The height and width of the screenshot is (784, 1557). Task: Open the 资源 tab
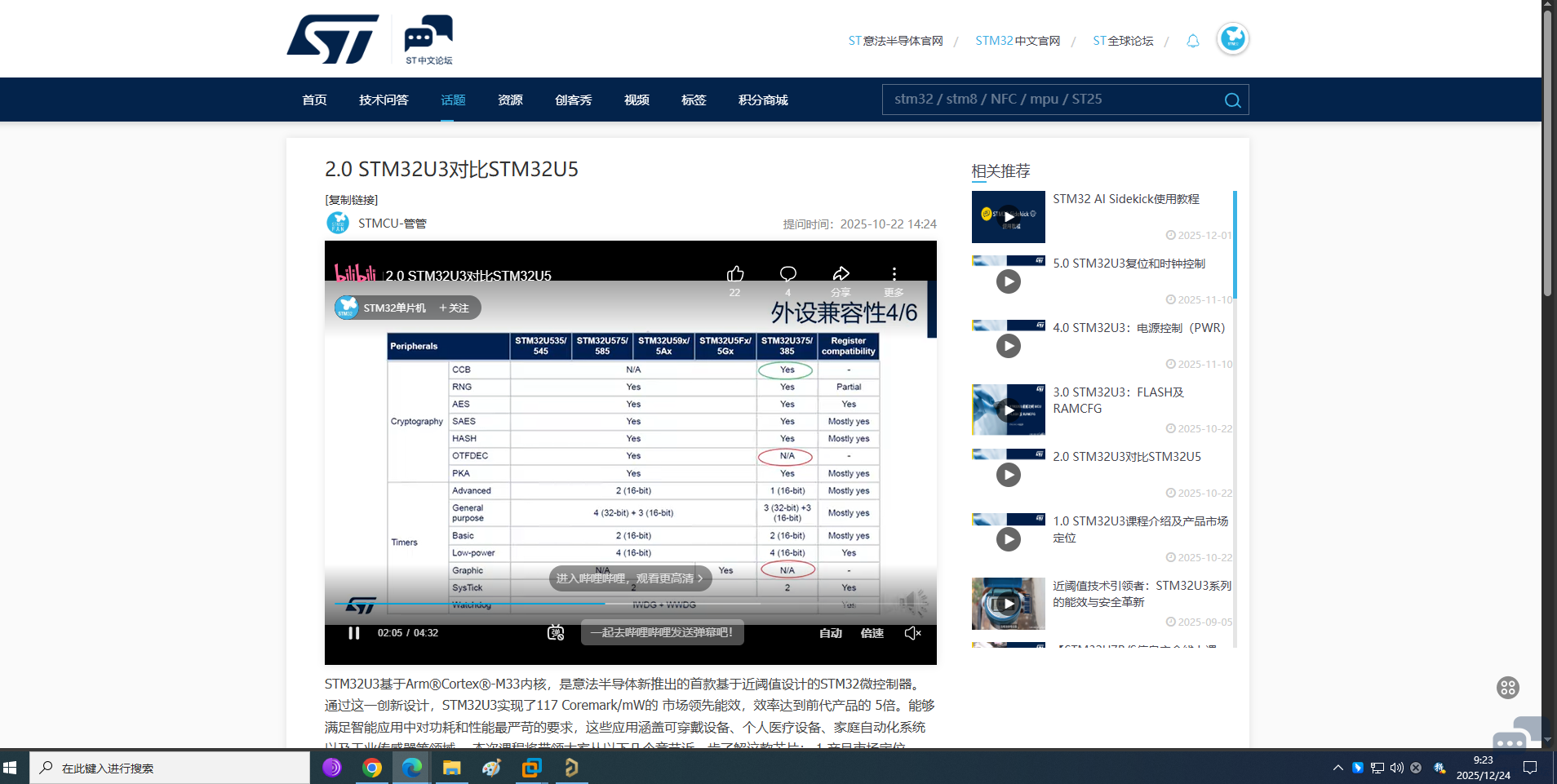510,100
